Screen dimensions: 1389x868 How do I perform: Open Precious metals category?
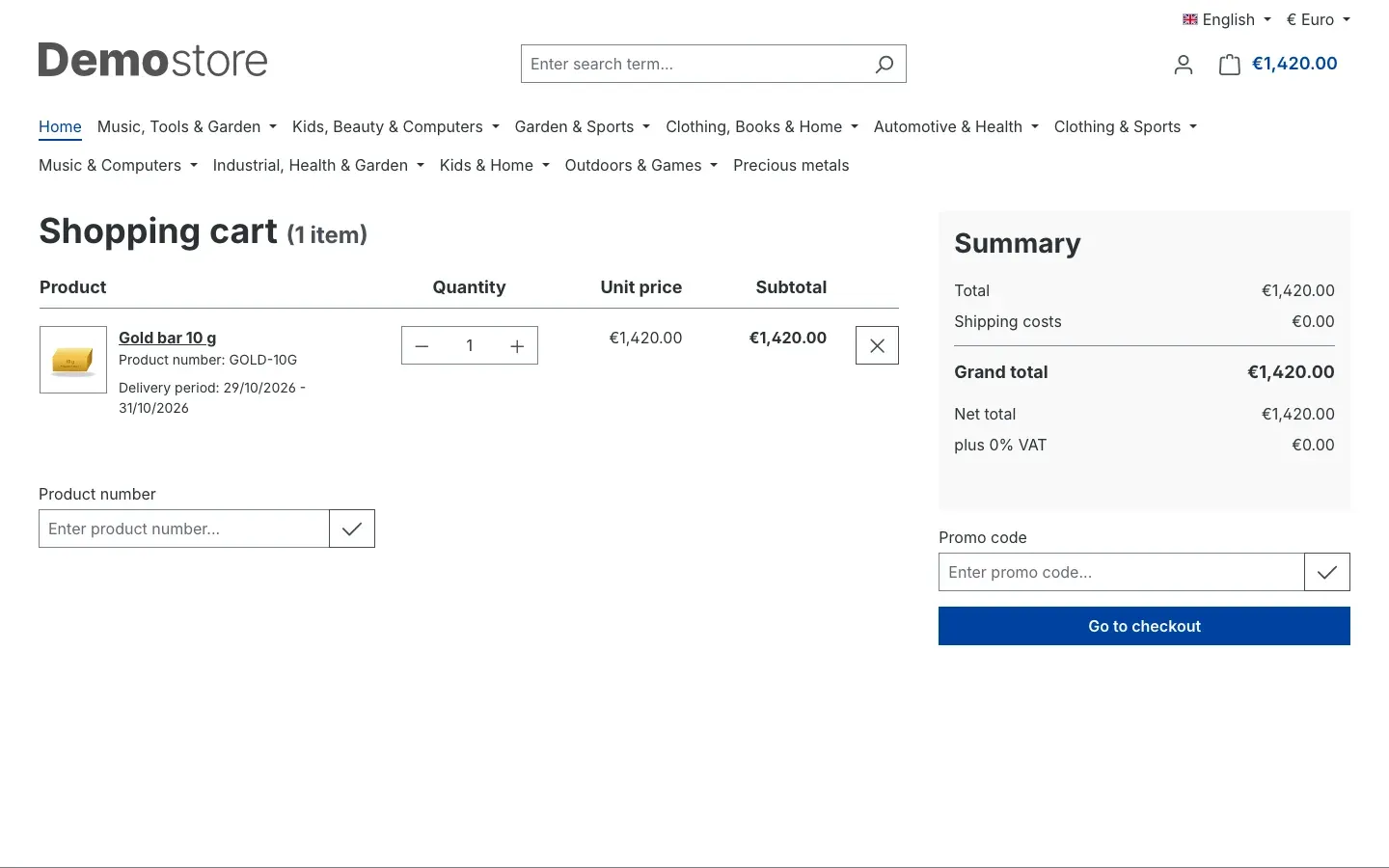[791, 165]
